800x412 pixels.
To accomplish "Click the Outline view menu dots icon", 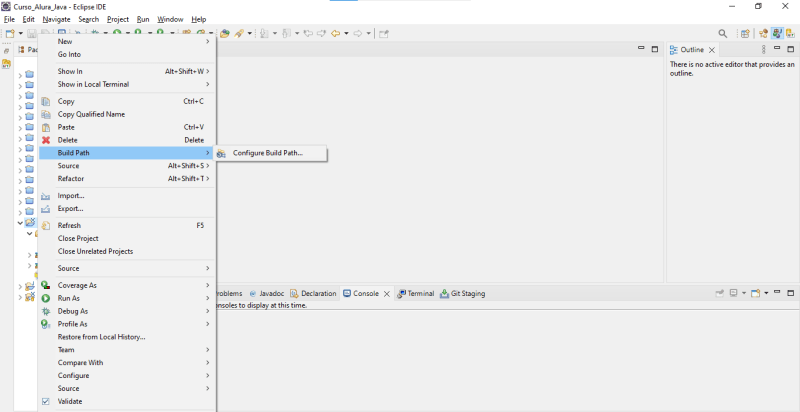I will tap(764, 49).
